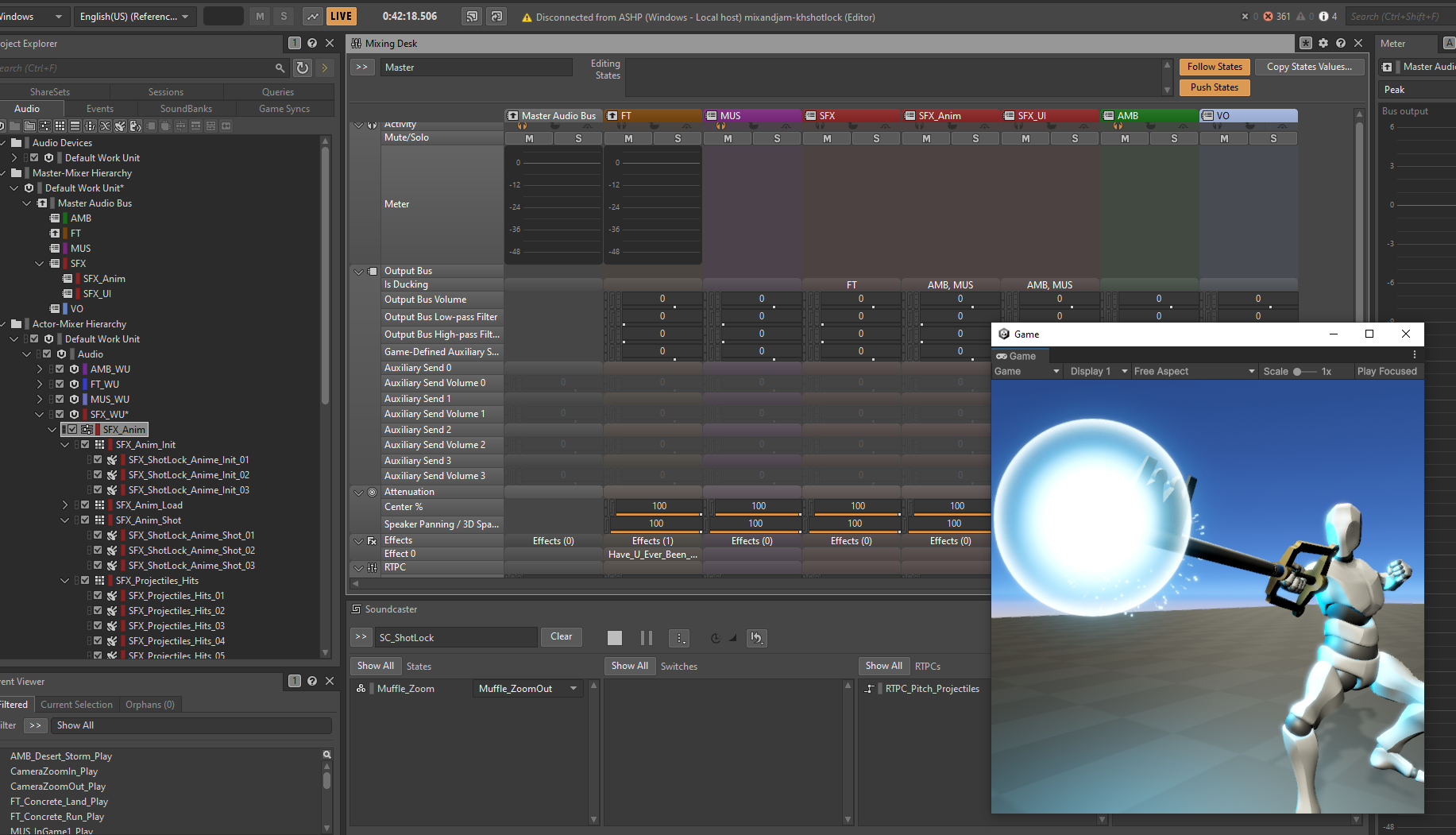The width and height of the screenshot is (1456, 835).
Task: Open the language selector English(US) dropdown
Action: [134, 17]
